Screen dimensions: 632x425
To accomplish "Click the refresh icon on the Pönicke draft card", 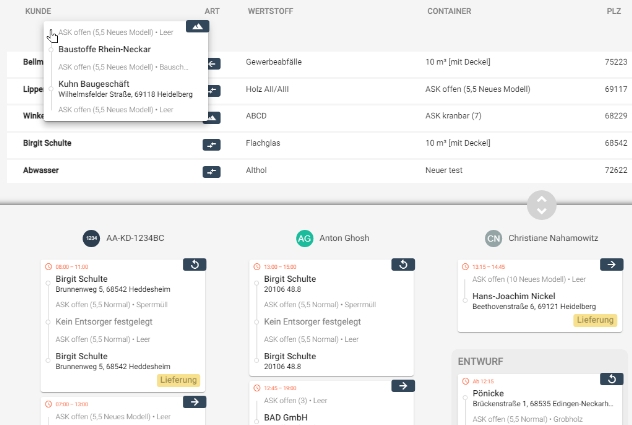I will click(611, 379).
